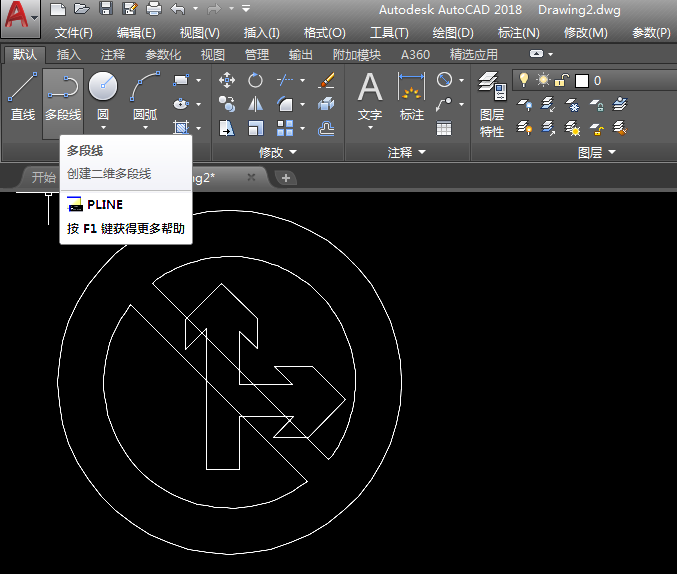Viewport: 677px width, 574px height.
Task: Open the 文件(F) menu
Action: [x=73, y=33]
